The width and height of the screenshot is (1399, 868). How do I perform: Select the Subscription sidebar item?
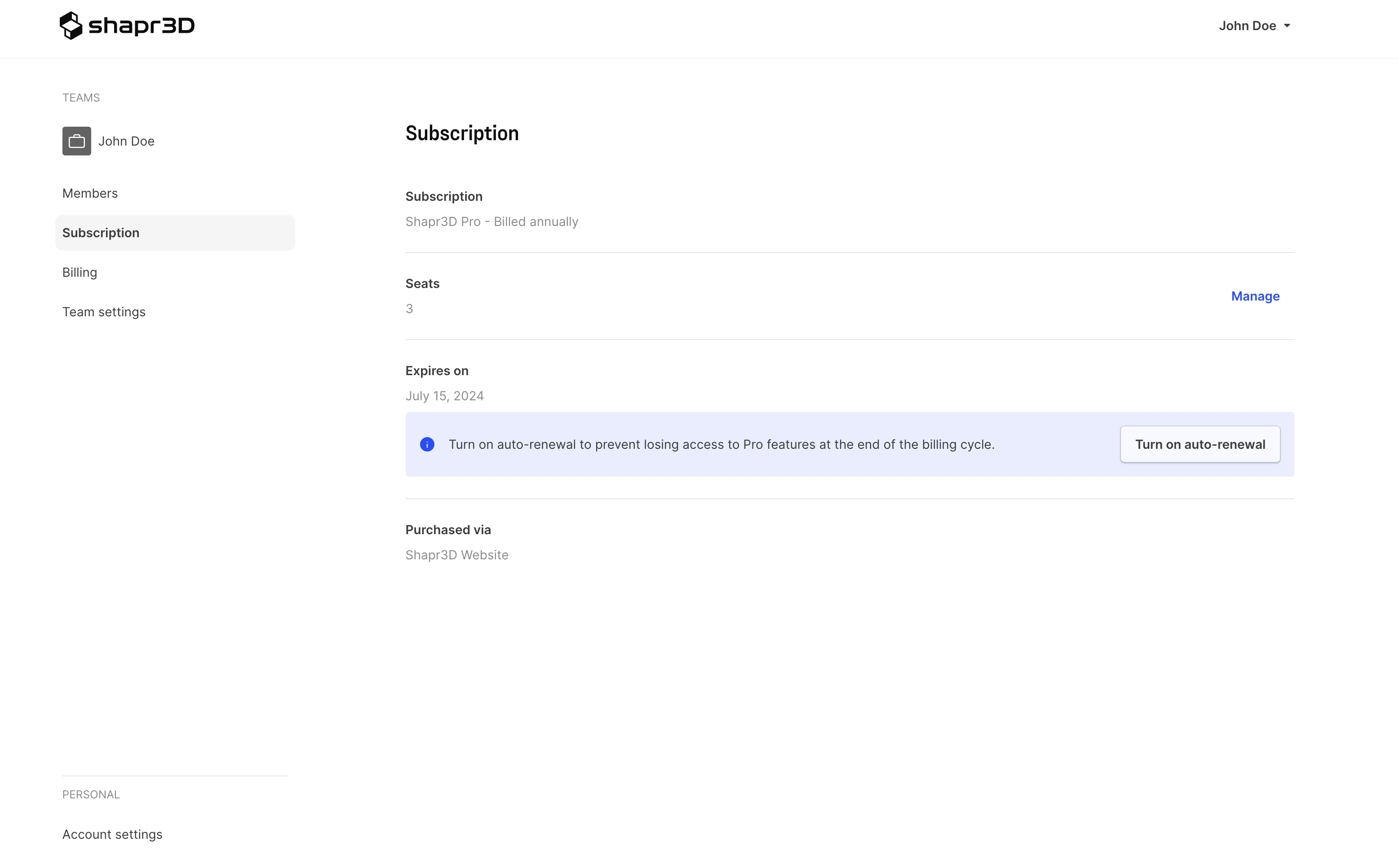[101, 233]
